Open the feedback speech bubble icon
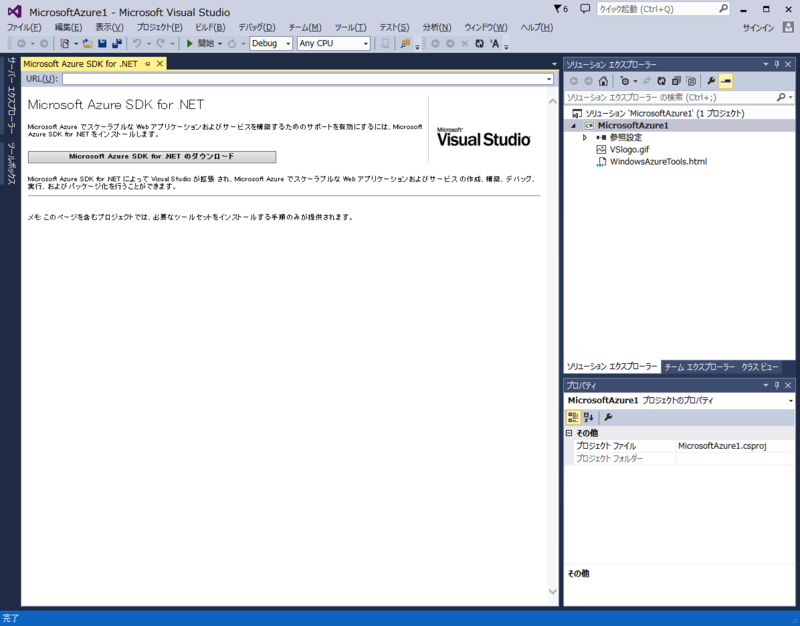800x626 pixels. (585, 9)
